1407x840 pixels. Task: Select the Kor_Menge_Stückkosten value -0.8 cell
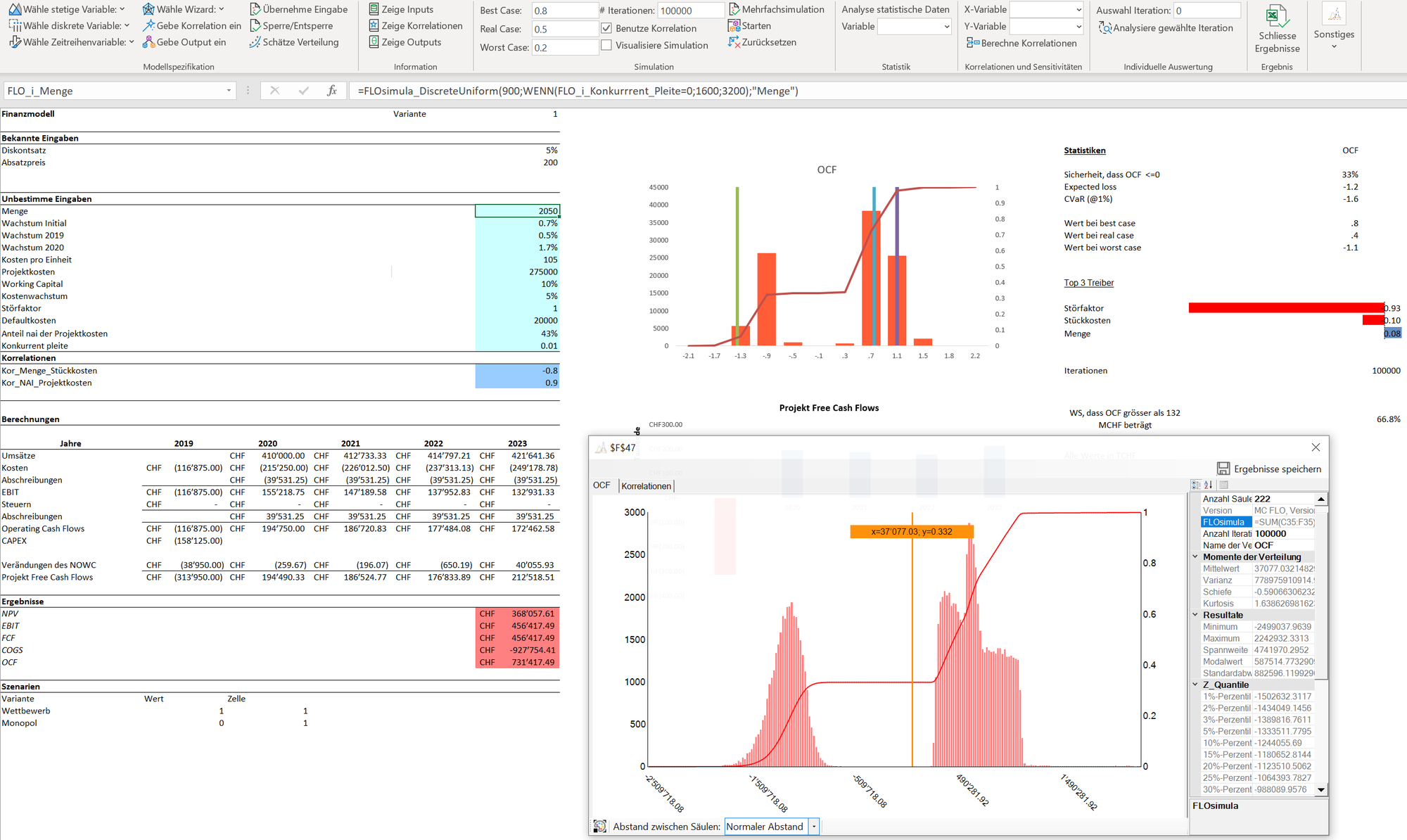[x=517, y=371]
